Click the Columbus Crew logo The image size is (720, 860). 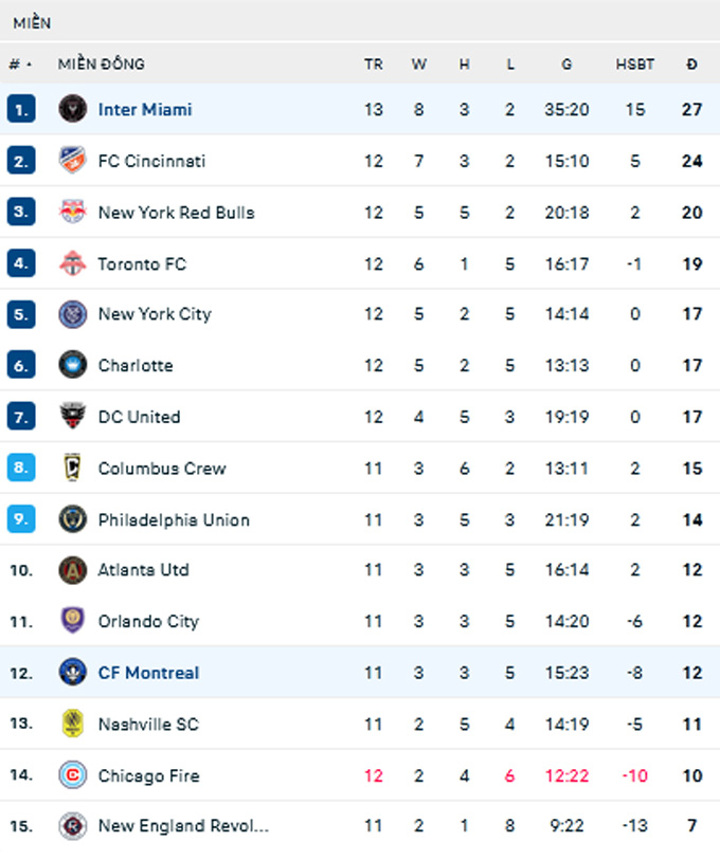tap(72, 468)
